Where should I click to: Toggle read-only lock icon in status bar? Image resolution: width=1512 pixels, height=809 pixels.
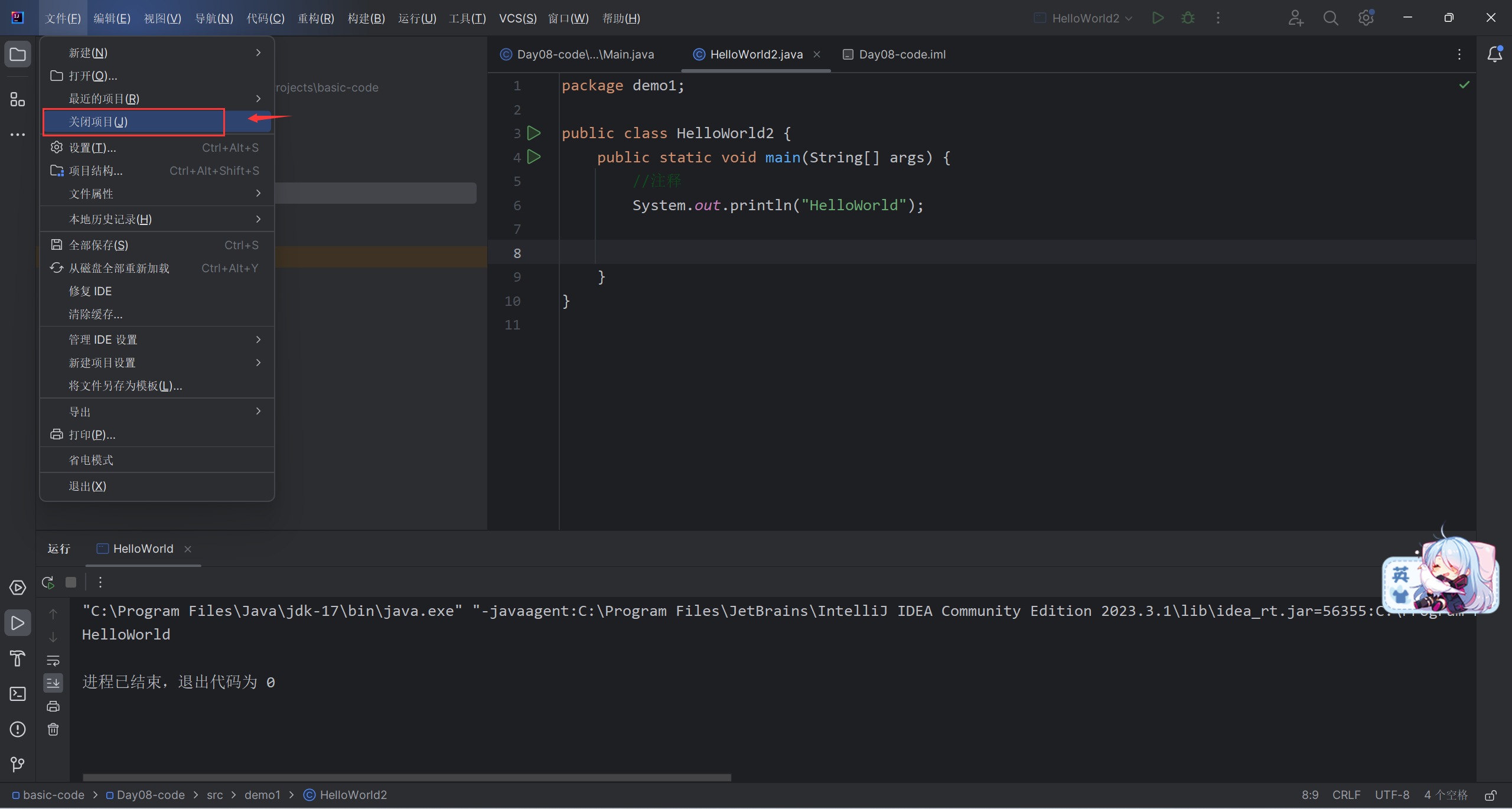1491,795
